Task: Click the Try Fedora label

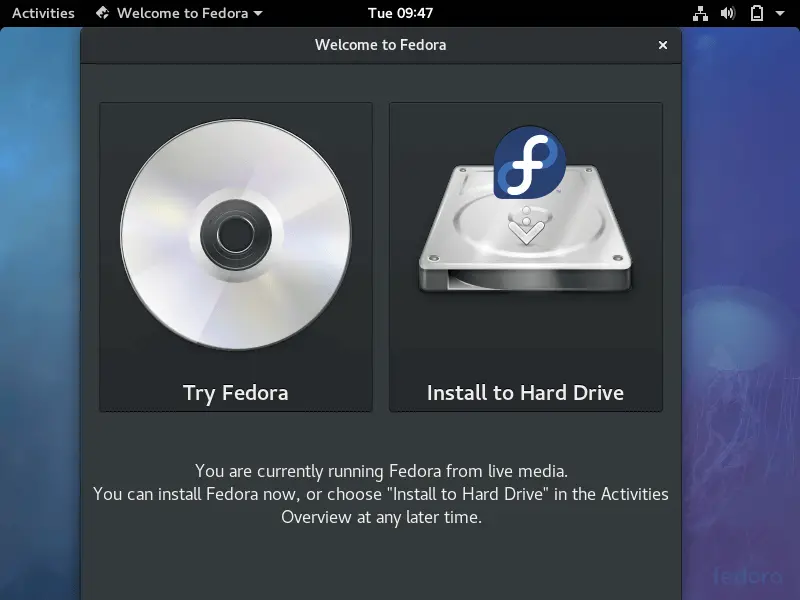Action: [236, 393]
